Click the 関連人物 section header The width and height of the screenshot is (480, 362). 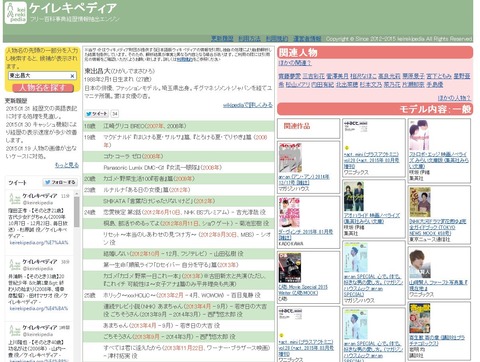[x=375, y=52]
